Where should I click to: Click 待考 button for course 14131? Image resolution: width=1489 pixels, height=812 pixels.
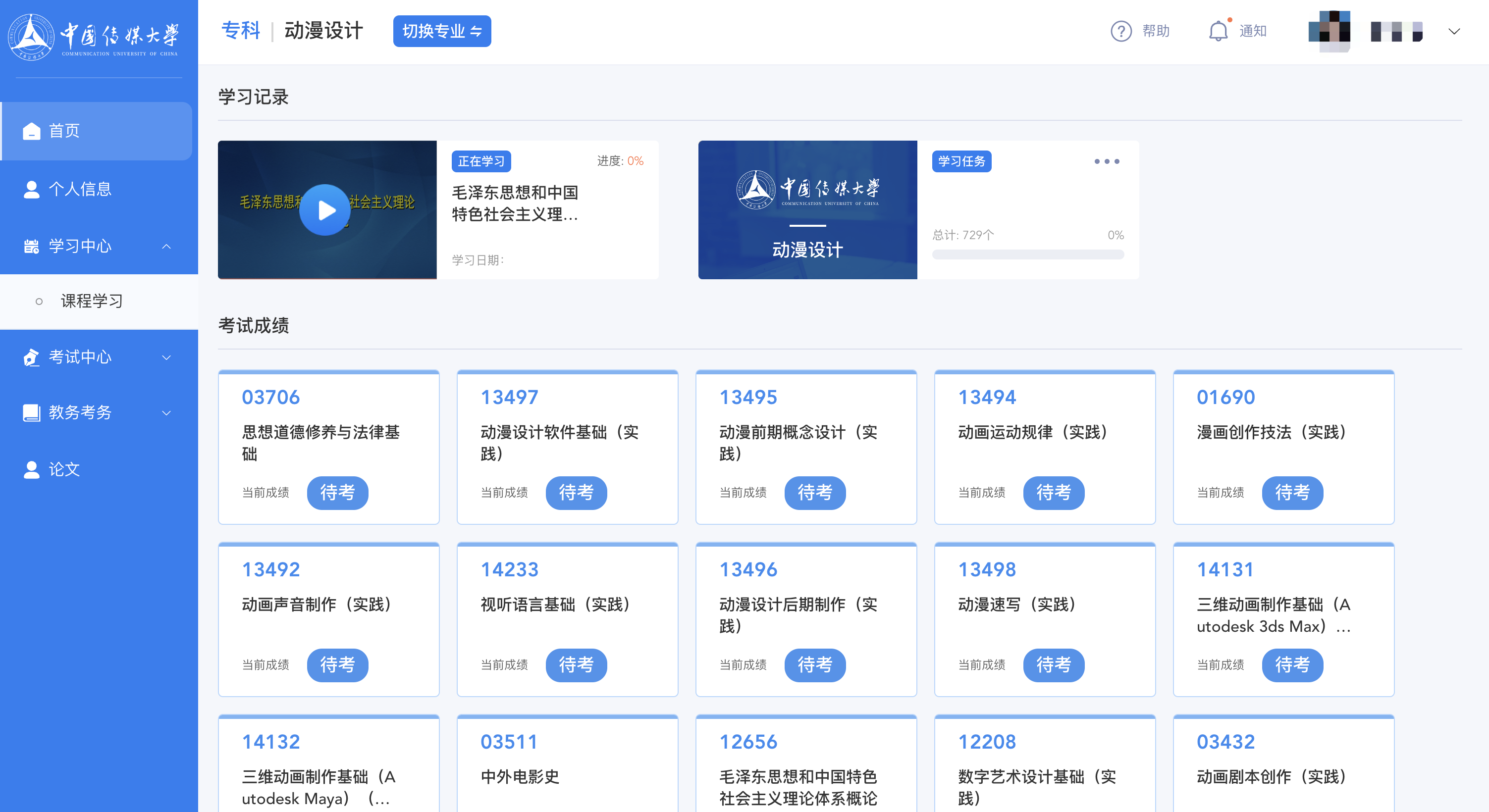(x=1292, y=664)
